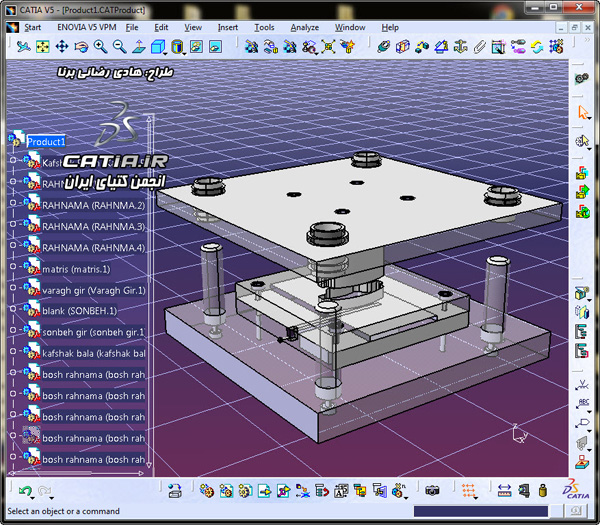The image size is (600, 525).
Task: Click the star and trash-can constraint icon
Action: point(347,47)
